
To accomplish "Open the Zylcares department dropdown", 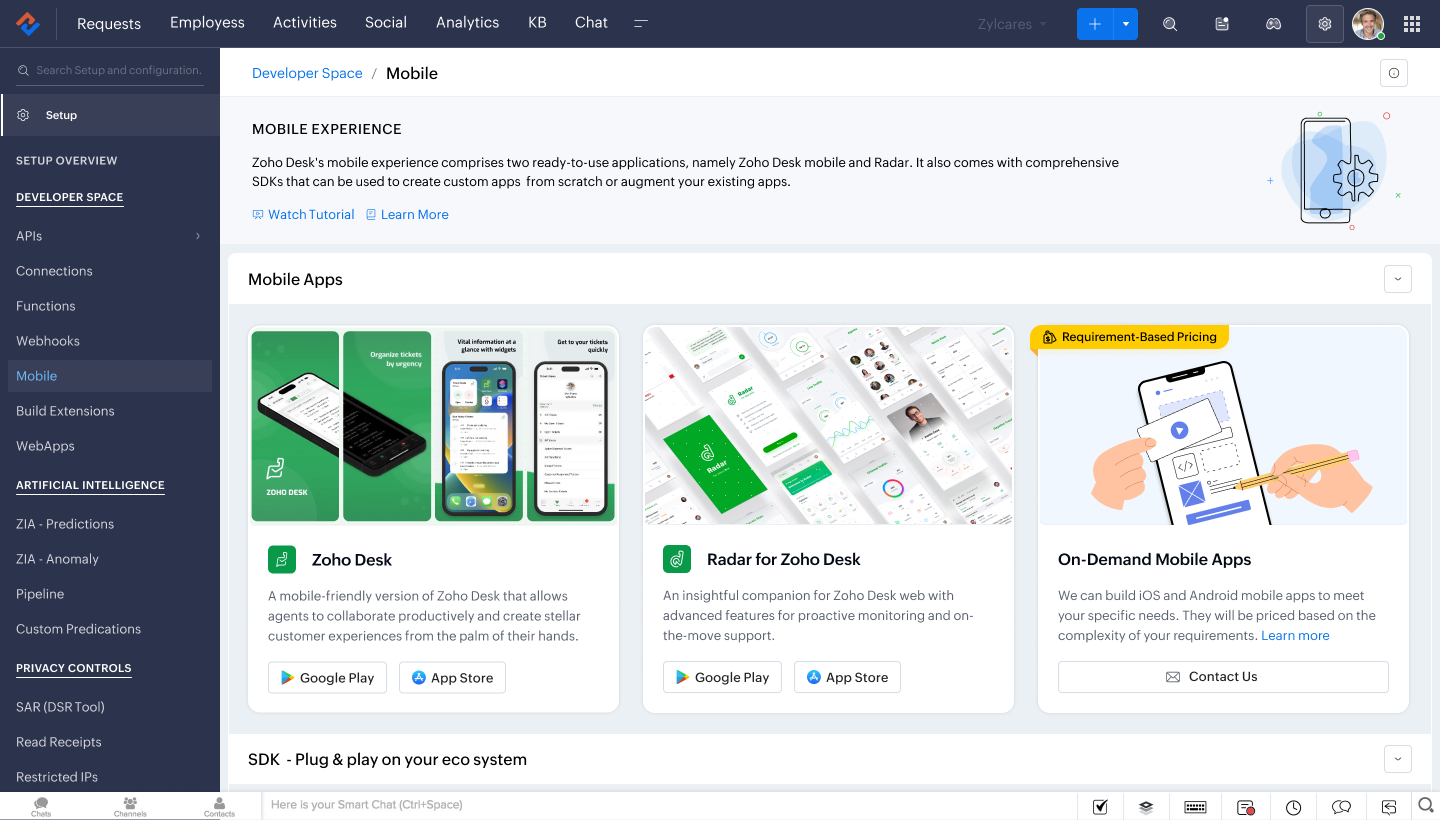I will [x=1012, y=24].
